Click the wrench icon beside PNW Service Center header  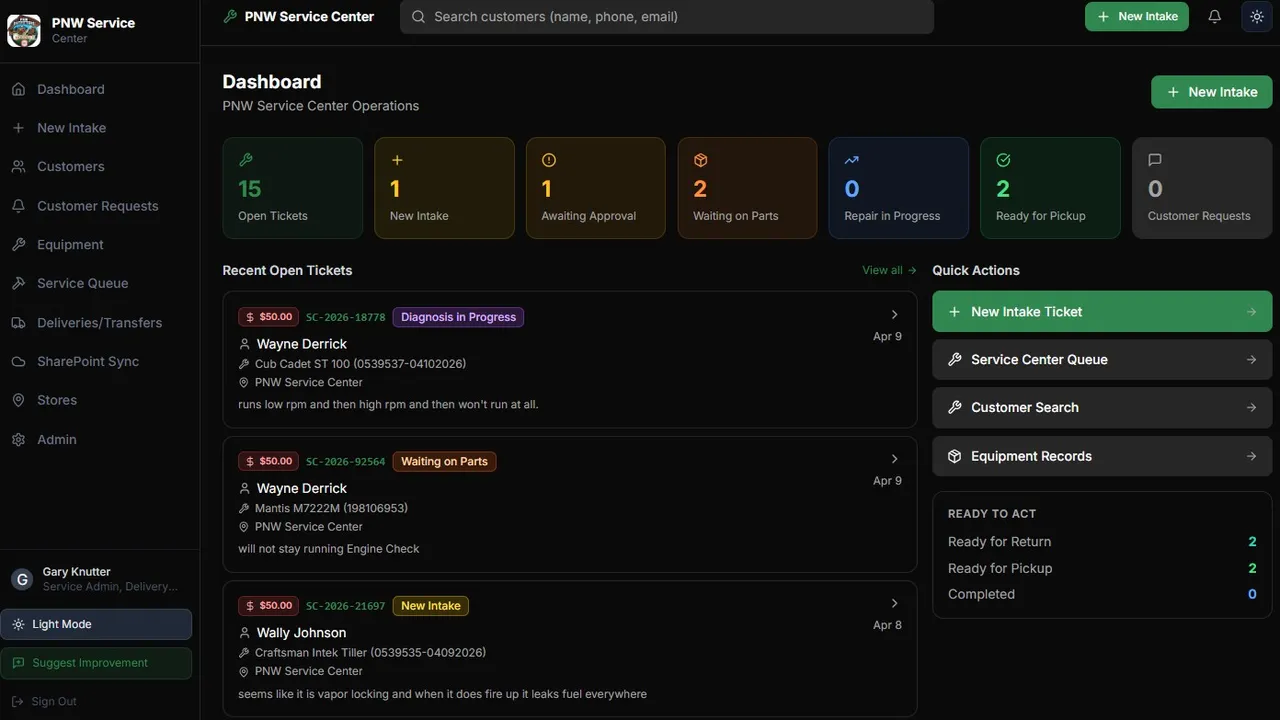(230, 16)
